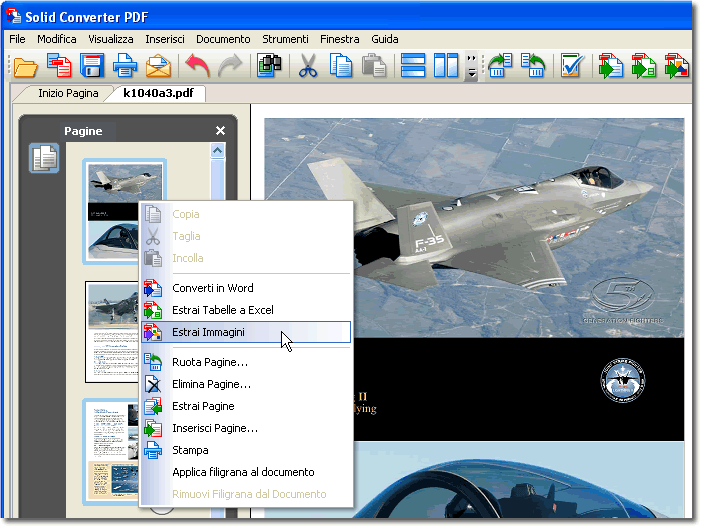
Task: Choose Converti in Word from context menu
Action: pyautogui.click(x=212, y=288)
